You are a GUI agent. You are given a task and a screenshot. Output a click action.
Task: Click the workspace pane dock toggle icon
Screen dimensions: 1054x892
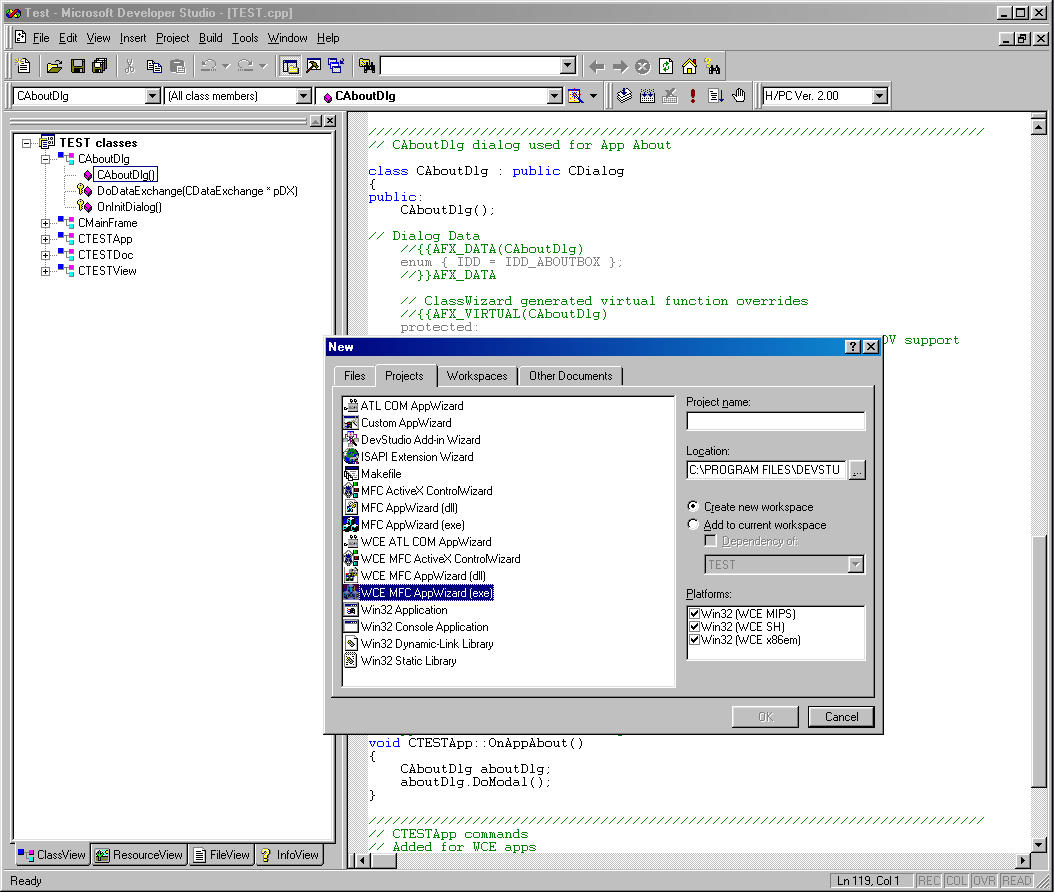pyautogui.click(x=316, y=121)
